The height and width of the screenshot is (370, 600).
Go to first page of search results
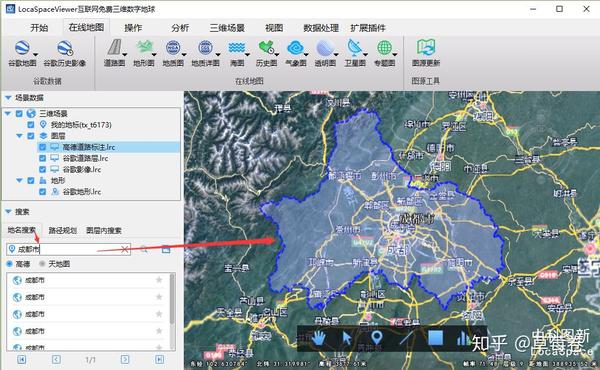point(21,359)
